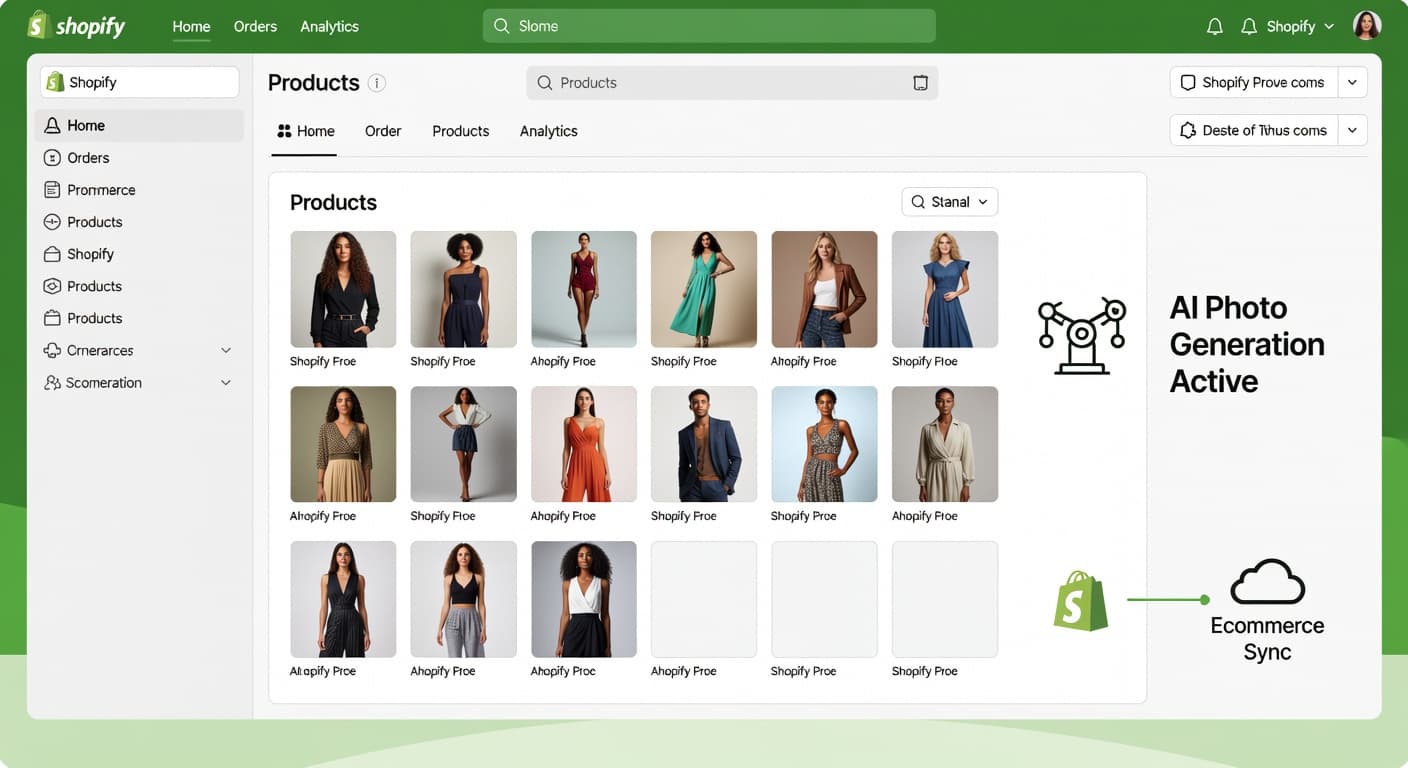Open the orange jumpsuit product thumbnail
This screenshot has height=768, width=1408.
[584, 444]
